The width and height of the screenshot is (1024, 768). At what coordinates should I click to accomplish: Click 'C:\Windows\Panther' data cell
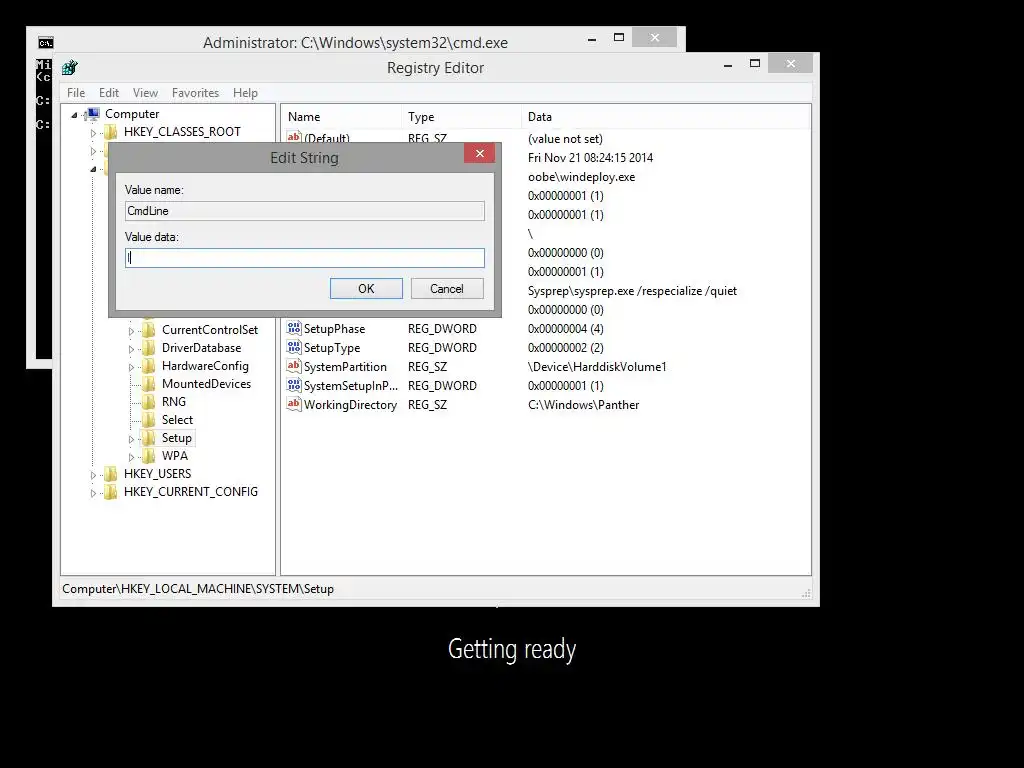coord(583,404)
